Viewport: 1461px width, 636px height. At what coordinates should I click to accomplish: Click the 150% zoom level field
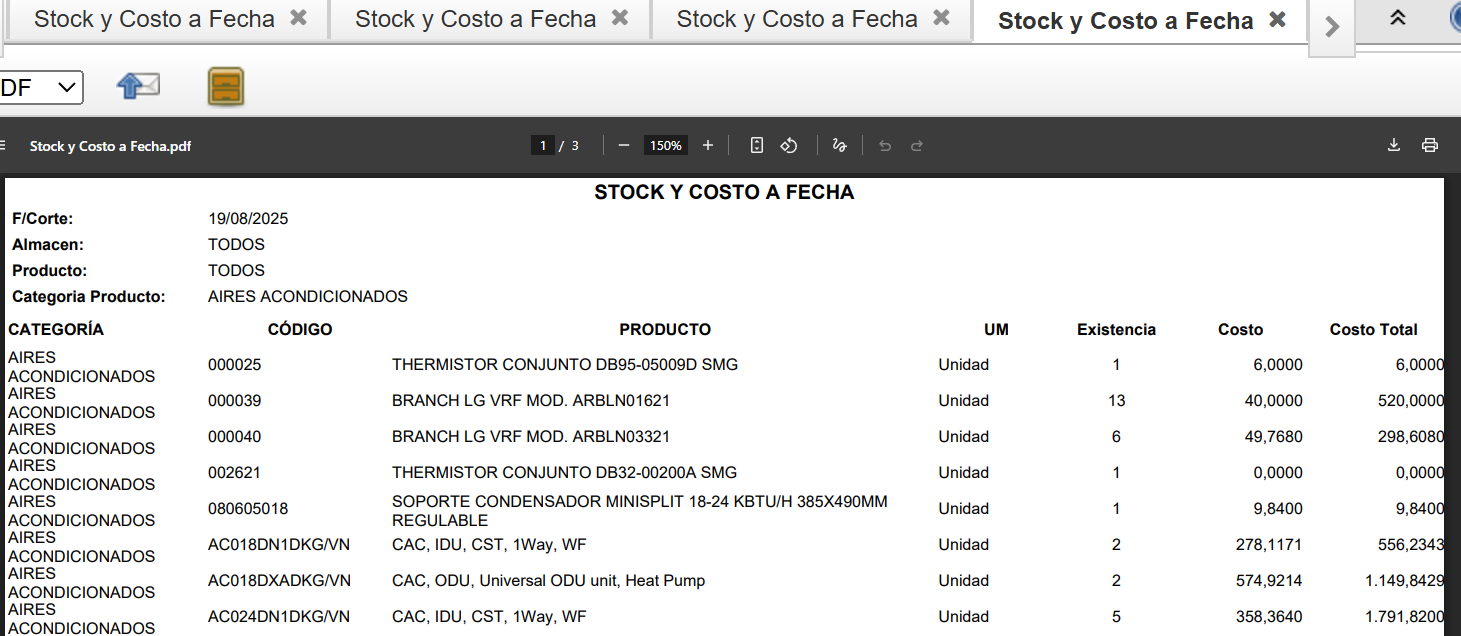pyautogui.click(x=665, y=146)
